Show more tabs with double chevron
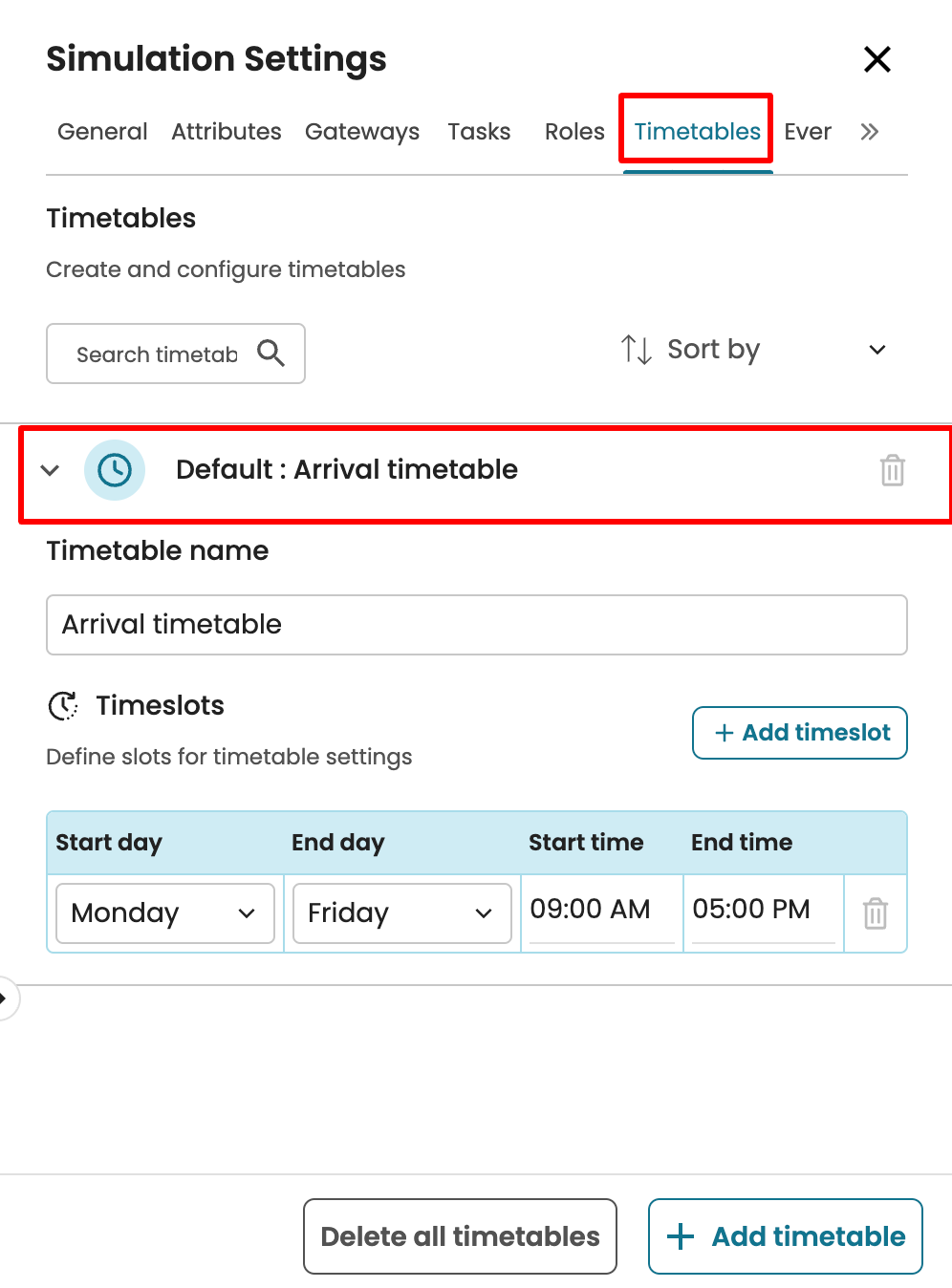Screen dimensions: 952x1288 pos(869,132)
